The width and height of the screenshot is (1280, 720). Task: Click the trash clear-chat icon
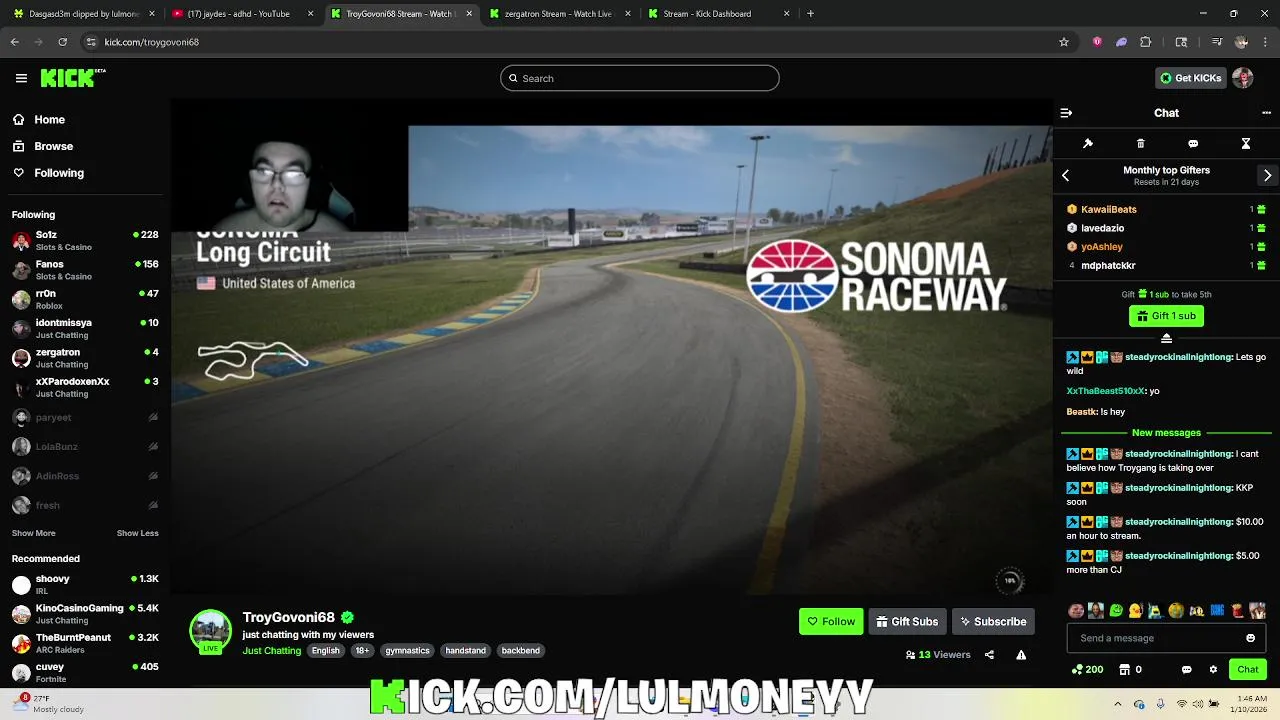pyautogui.click(x=1141, y=144)
